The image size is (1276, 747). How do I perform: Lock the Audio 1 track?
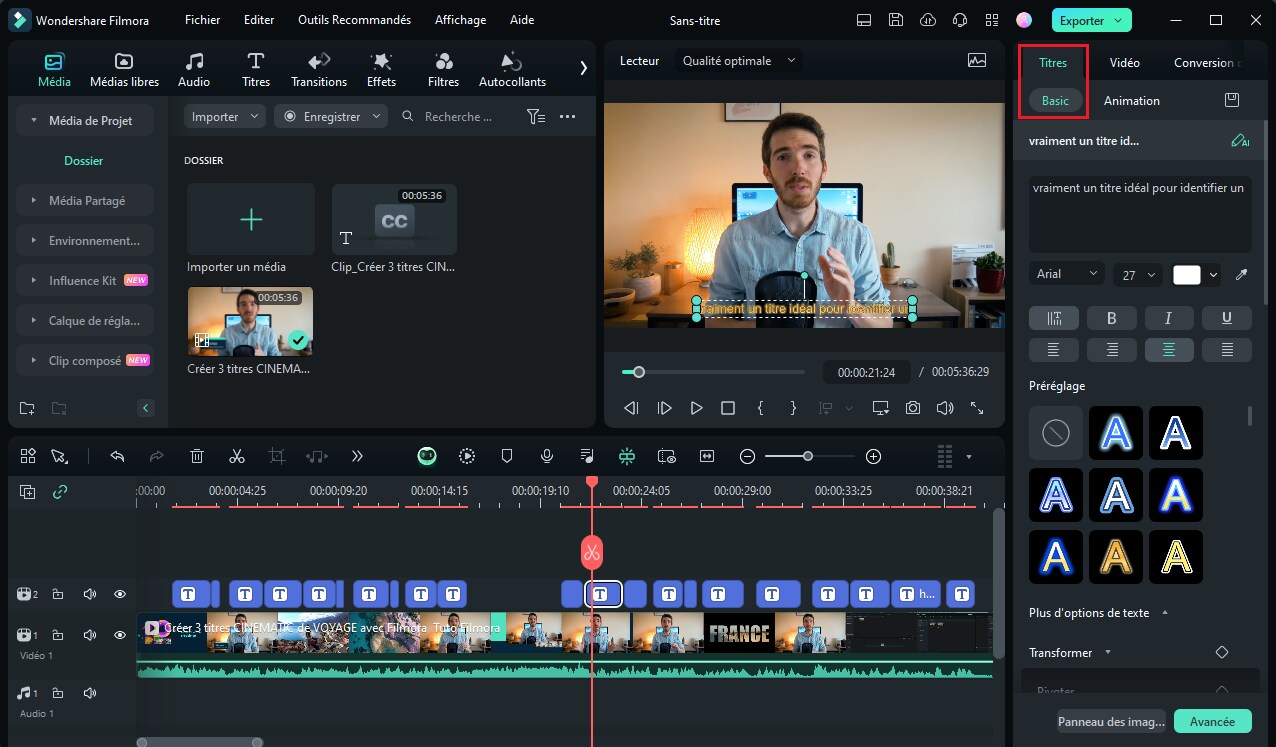click(x=58, y=693)
